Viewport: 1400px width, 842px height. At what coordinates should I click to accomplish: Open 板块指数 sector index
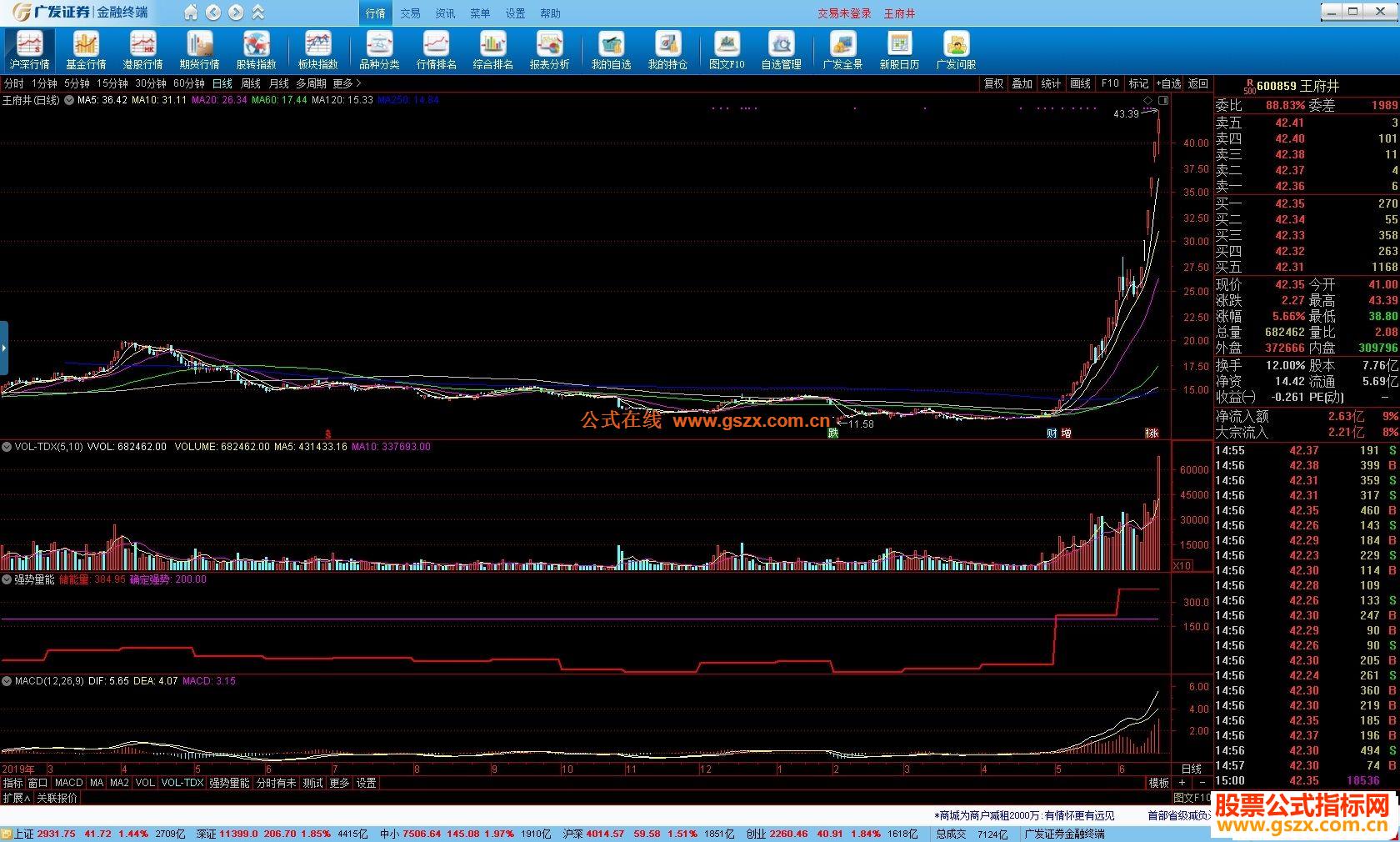point(317,50)
